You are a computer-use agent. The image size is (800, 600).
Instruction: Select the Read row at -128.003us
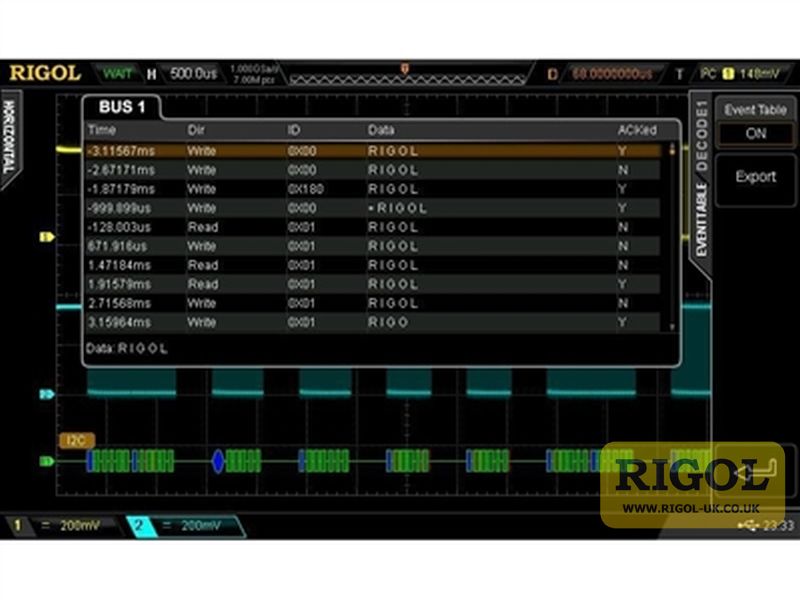(x=372, y=227)
